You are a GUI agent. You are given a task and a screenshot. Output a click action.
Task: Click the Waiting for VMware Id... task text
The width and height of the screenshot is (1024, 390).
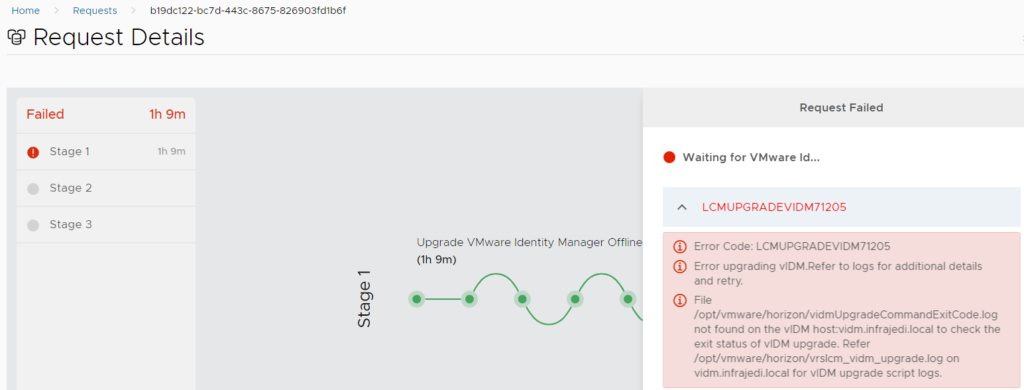tap(750, 157)
